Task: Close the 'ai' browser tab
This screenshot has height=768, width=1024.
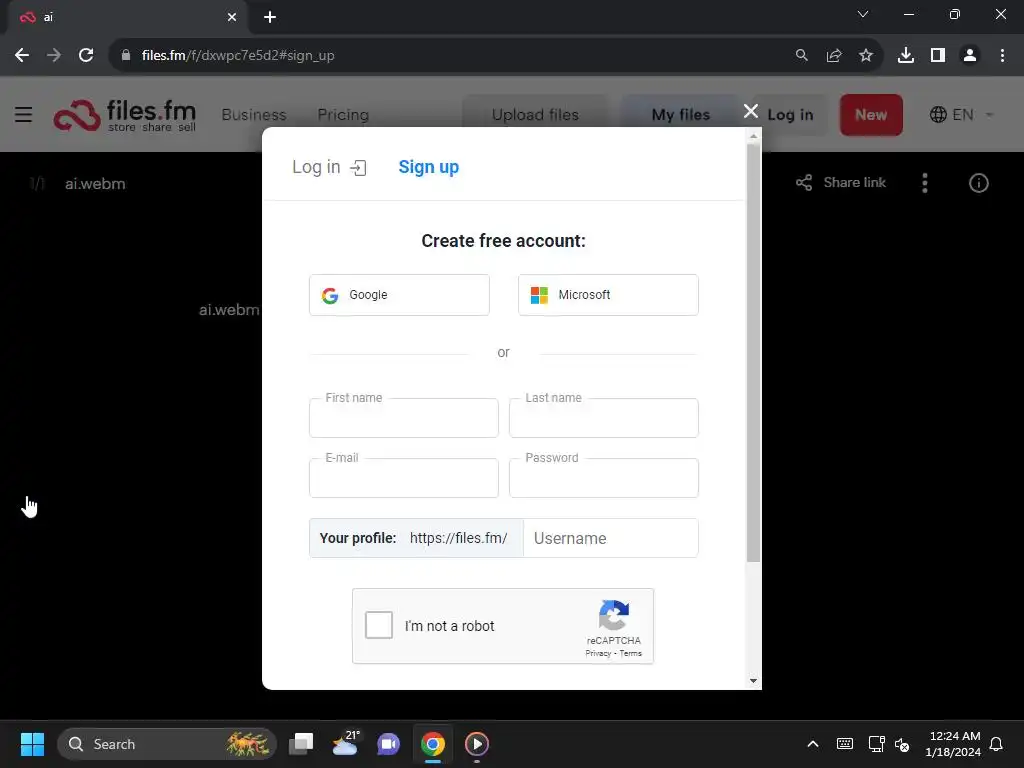Action: pyautogui.click(x=232, y=17)
